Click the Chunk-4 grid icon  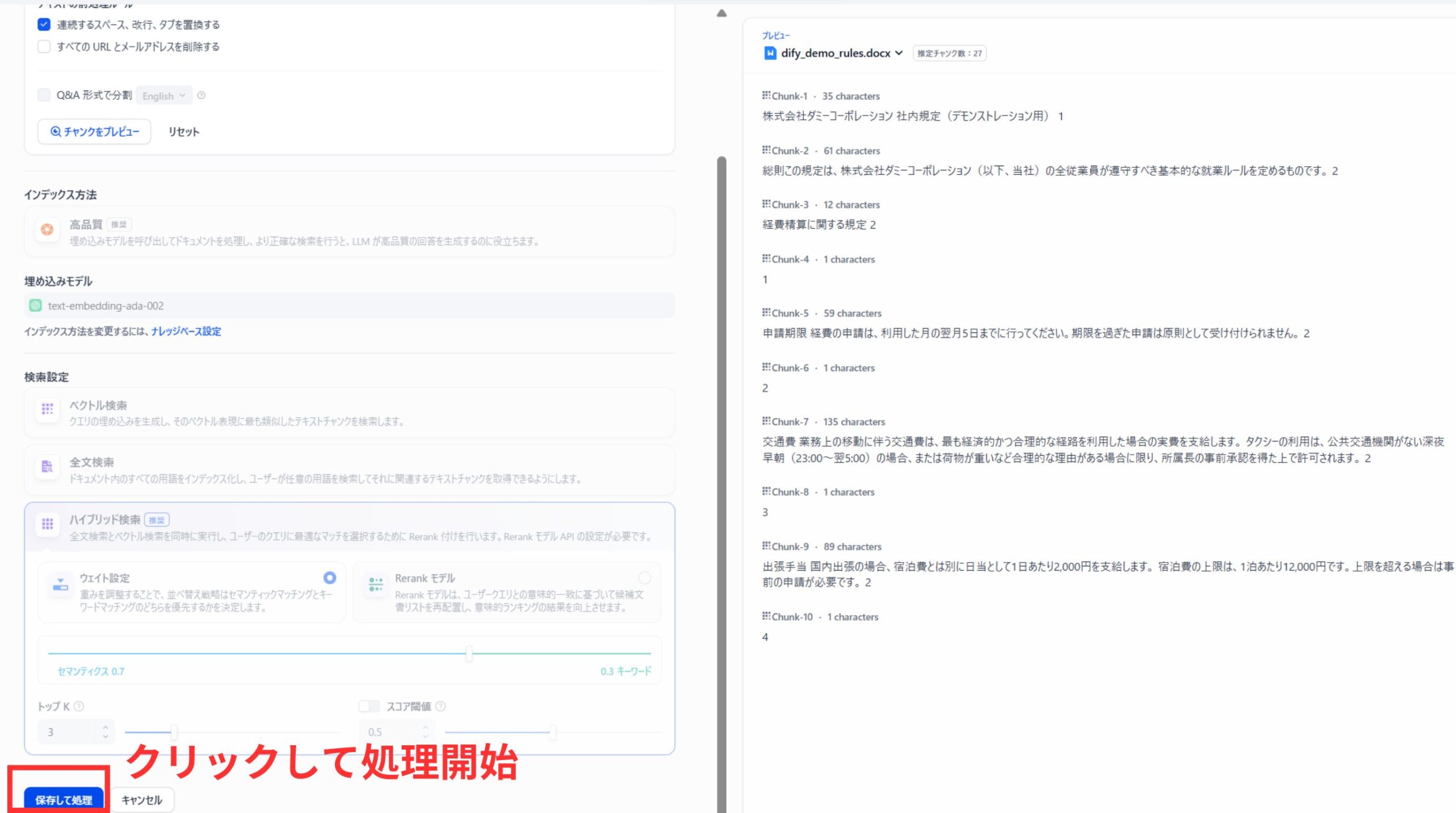click(766, 258)
